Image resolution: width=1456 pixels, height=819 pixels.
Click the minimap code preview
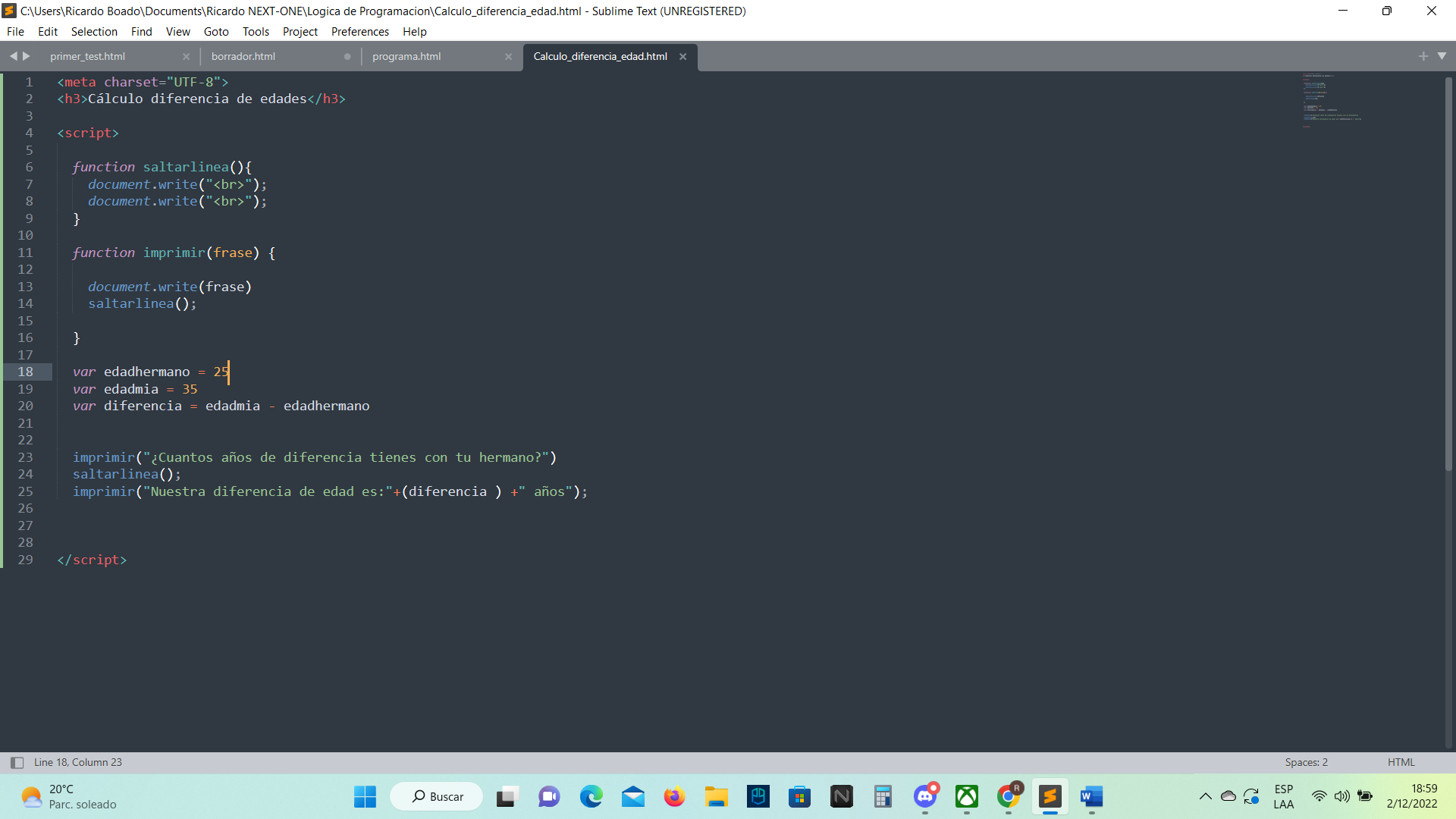1331,100
